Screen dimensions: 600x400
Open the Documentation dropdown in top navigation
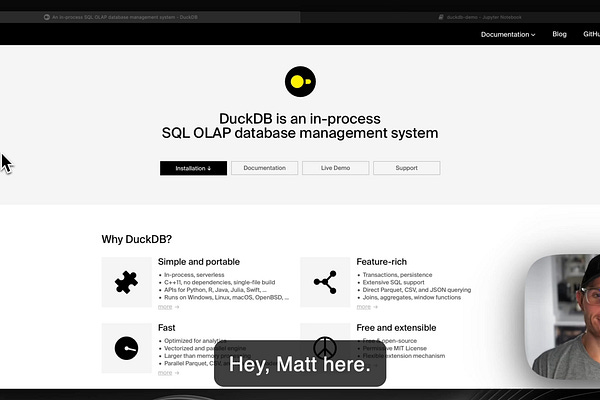pos(508,34)
